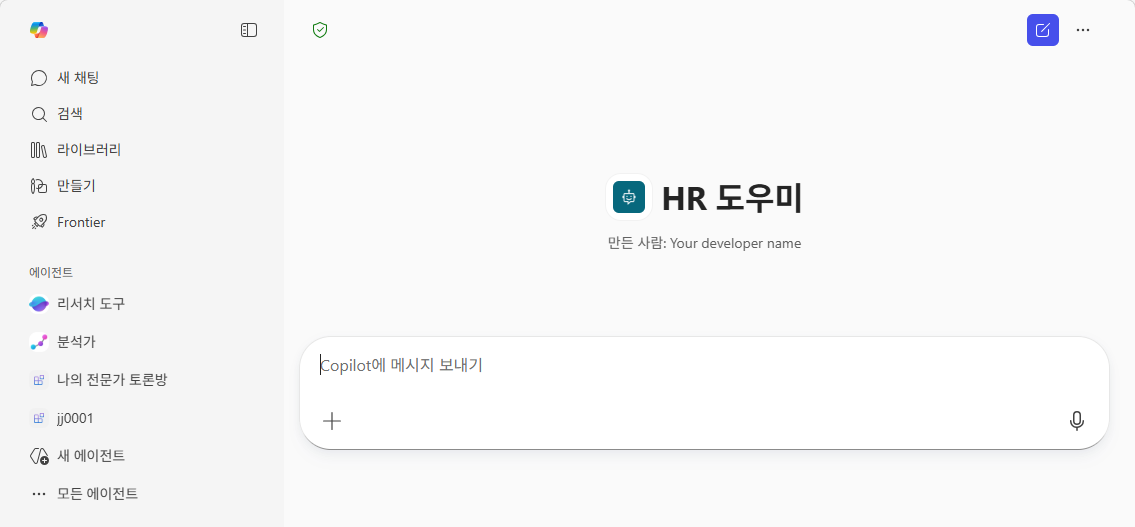Click the 분석가 agent icon

pyautogui.click(x=39, y=342)
